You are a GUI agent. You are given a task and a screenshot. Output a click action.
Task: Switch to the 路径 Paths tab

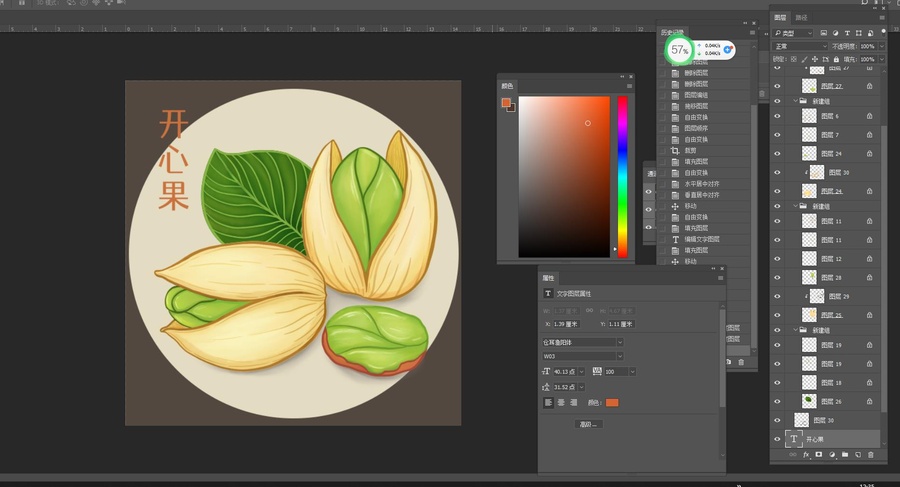point(801,18)
